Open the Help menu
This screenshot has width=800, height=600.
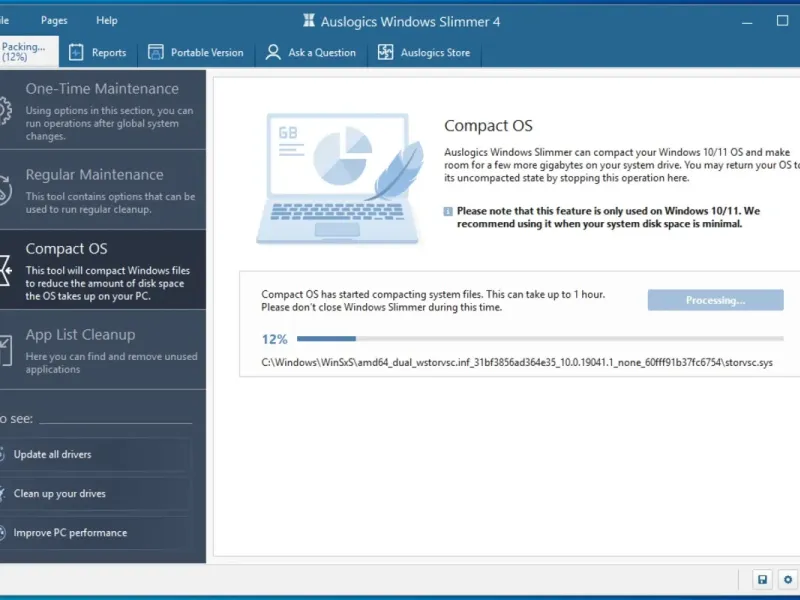[x=107, y=20]
